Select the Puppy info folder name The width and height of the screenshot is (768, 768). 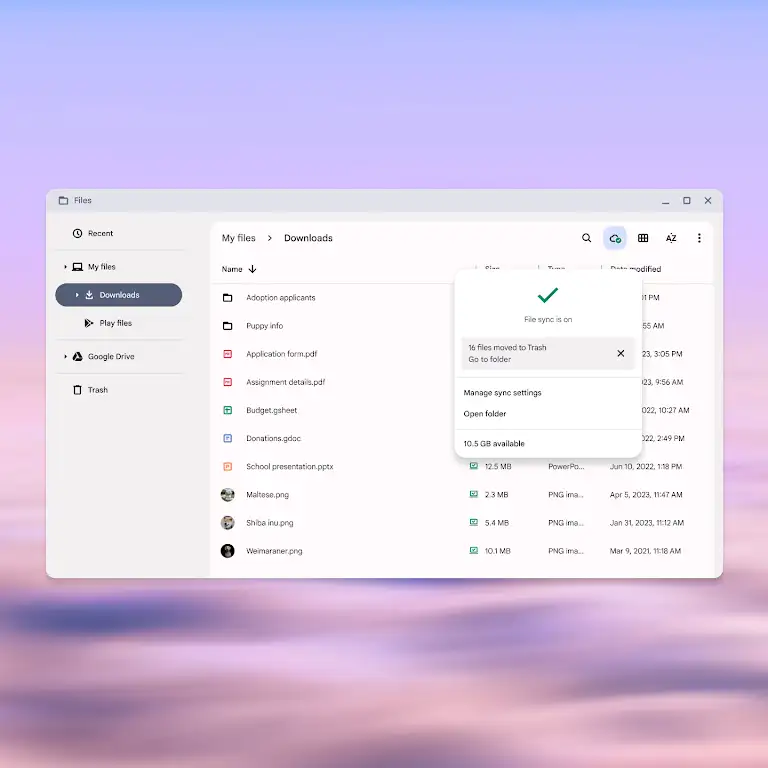tap(264, 326)
